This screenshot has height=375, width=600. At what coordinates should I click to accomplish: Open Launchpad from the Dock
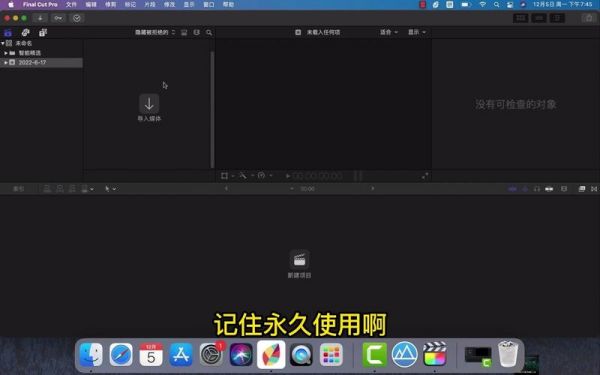point(331,354)
